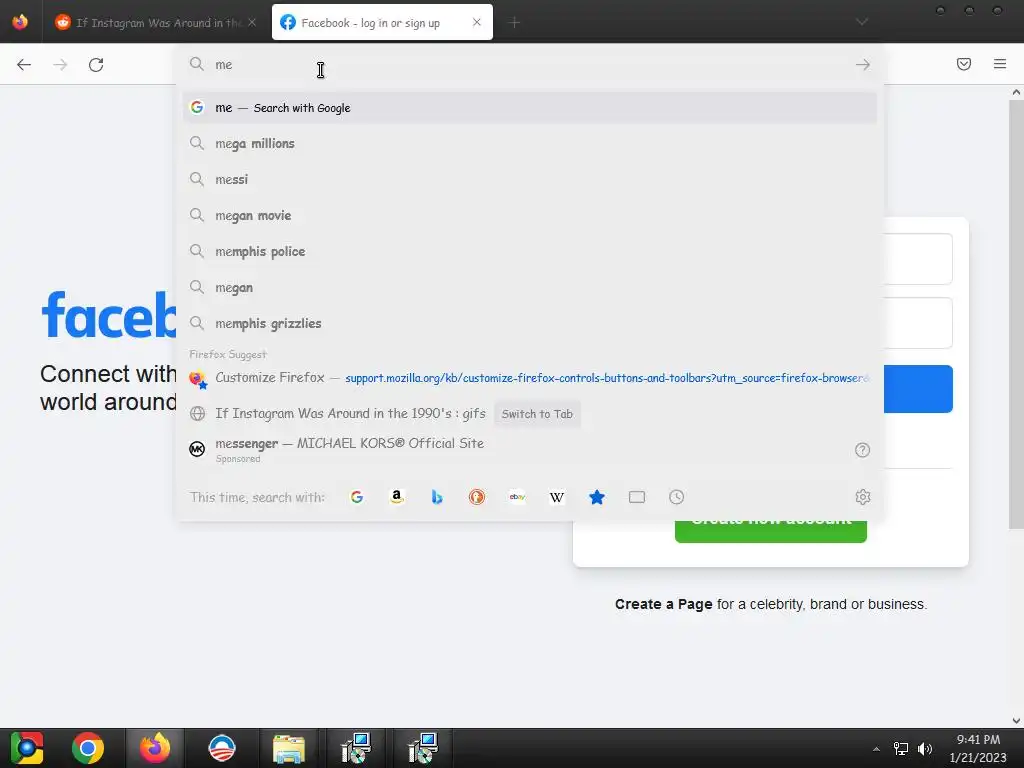Search this time with Amazon
Image resolution: width=1024 pixels, height=768 pixels.
tap(396, 497)
